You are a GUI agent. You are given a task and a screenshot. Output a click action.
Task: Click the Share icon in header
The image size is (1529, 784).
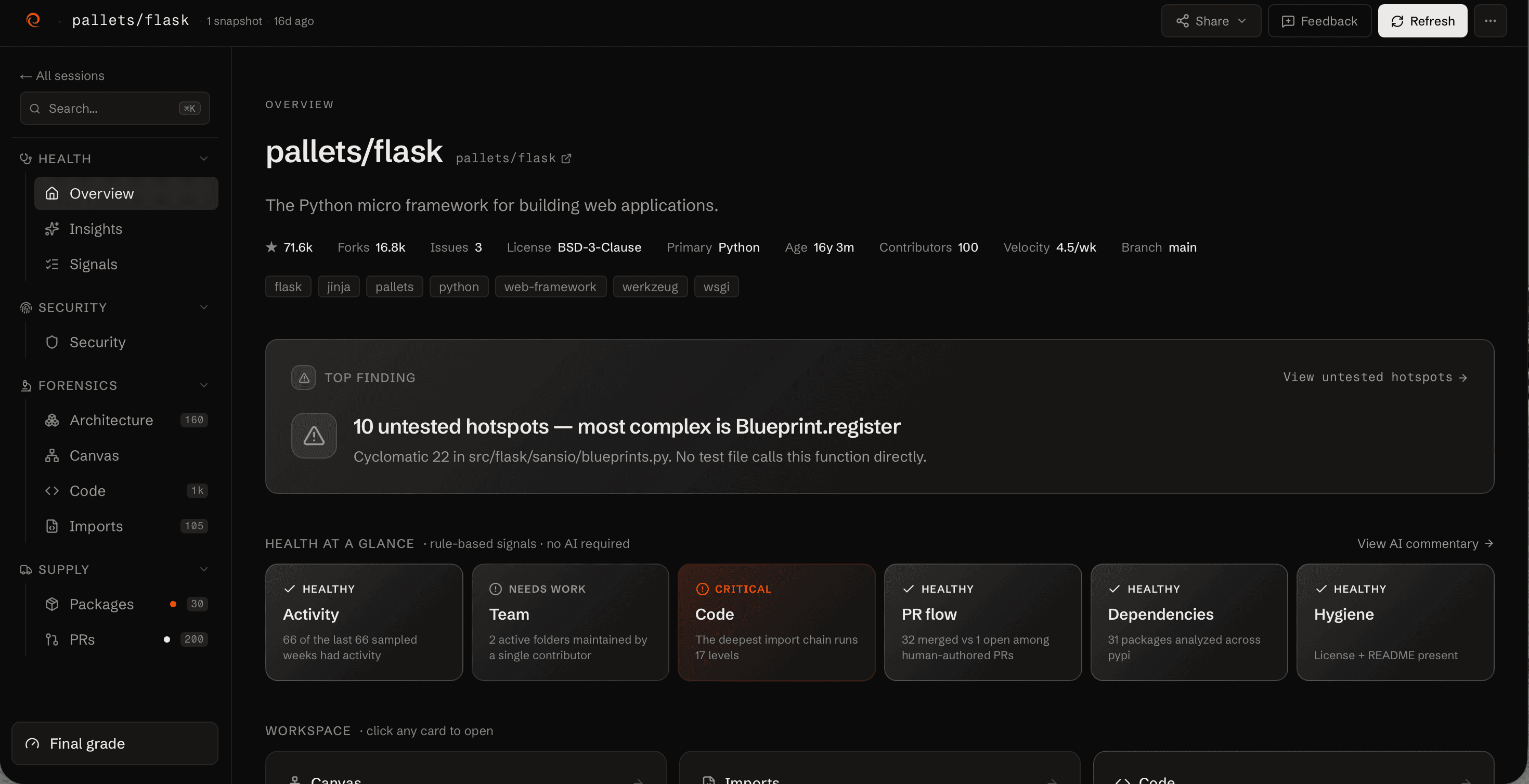tap(1182, 21)
